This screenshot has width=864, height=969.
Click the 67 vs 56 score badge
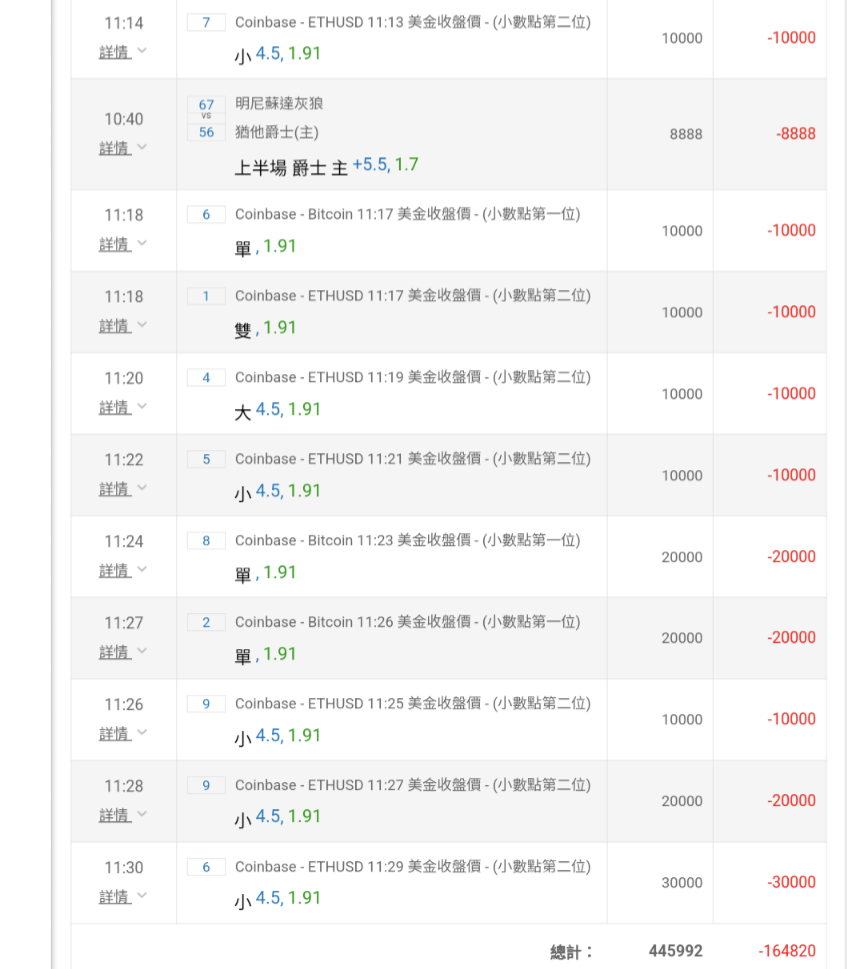pyautogui.click(x=206, y=118)
